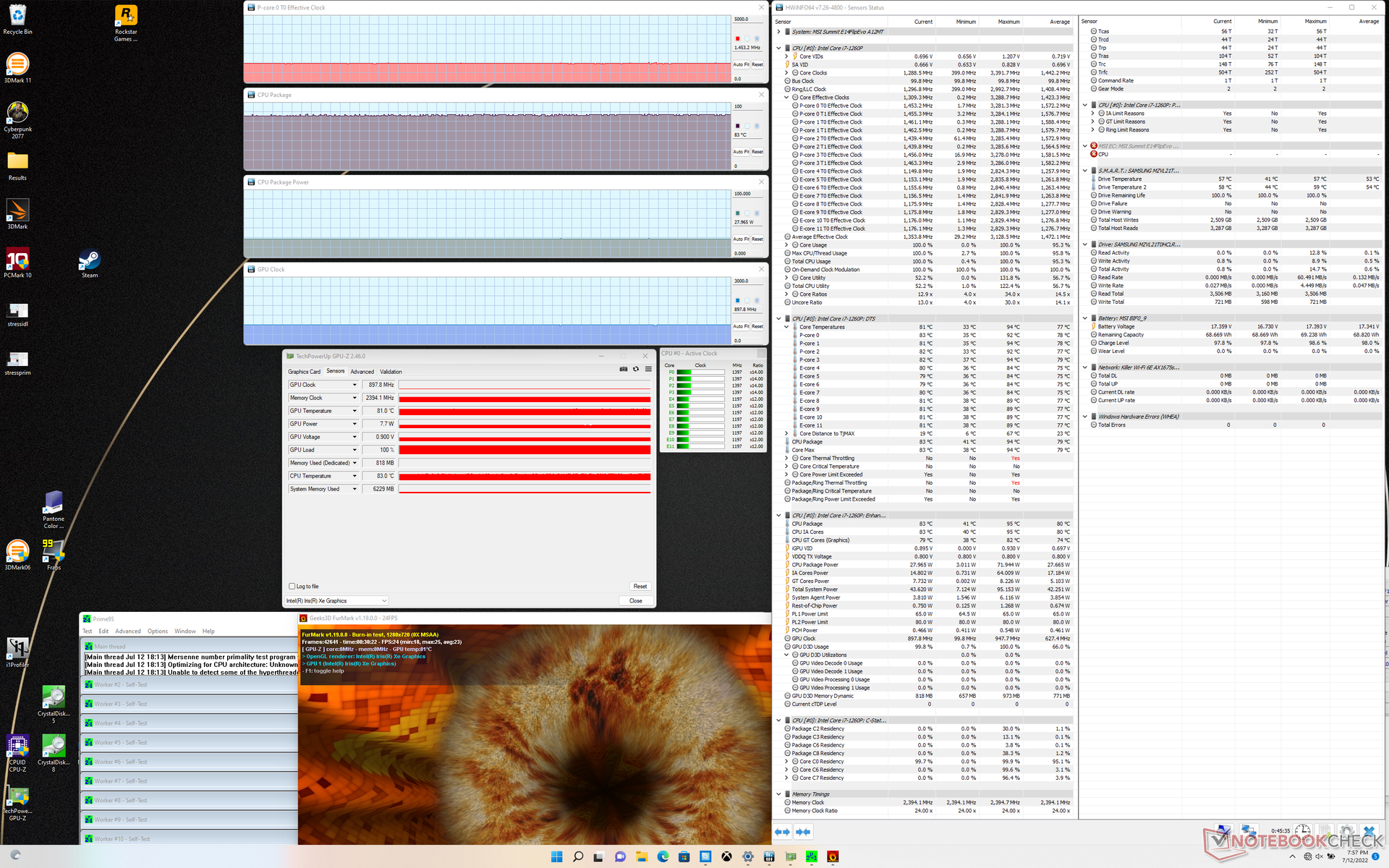Edit maximum value 3000.0 in GPU Clock graph
This screenshot has height=868, width=1389.
coord(749,281)
